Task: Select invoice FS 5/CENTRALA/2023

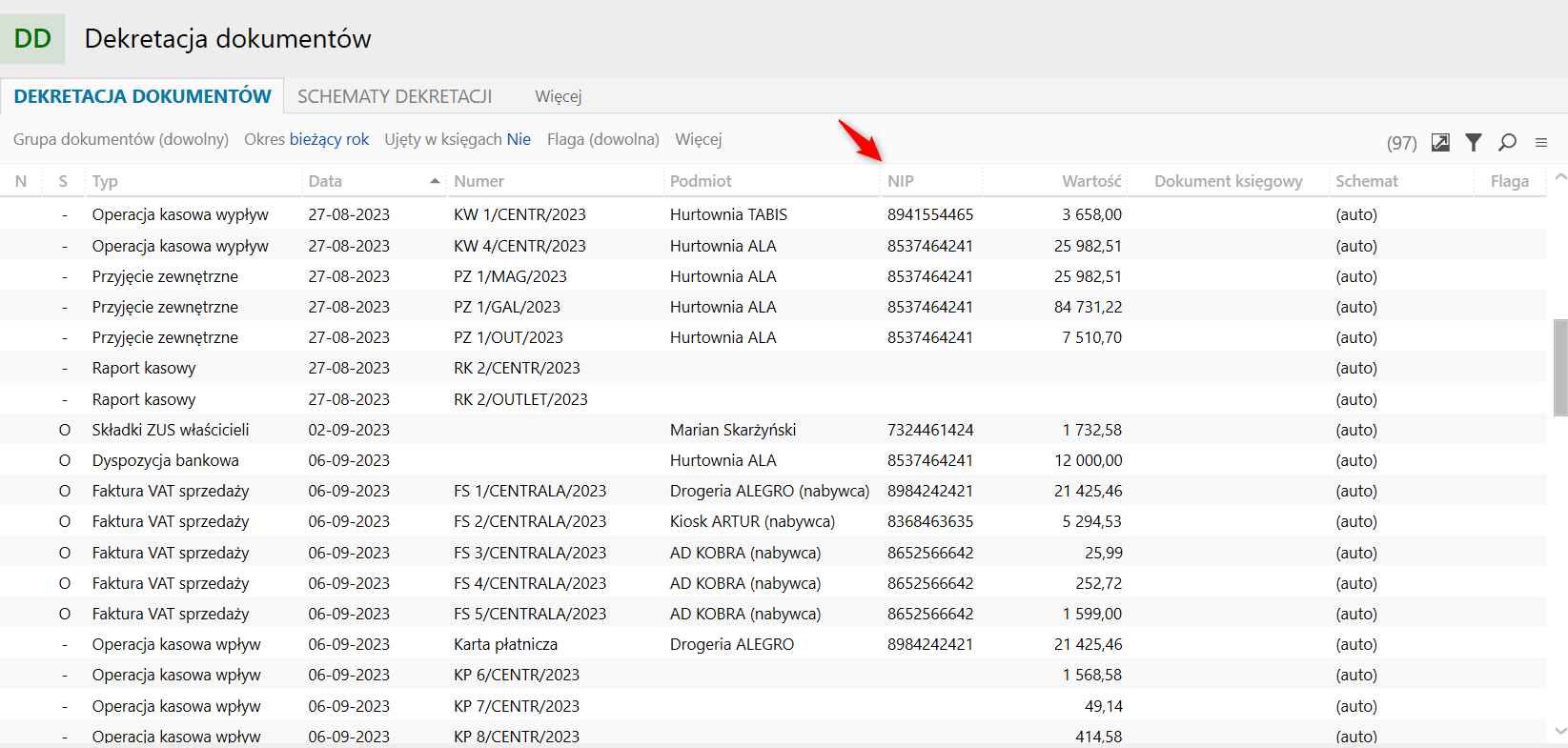Action: coord(530,614)
